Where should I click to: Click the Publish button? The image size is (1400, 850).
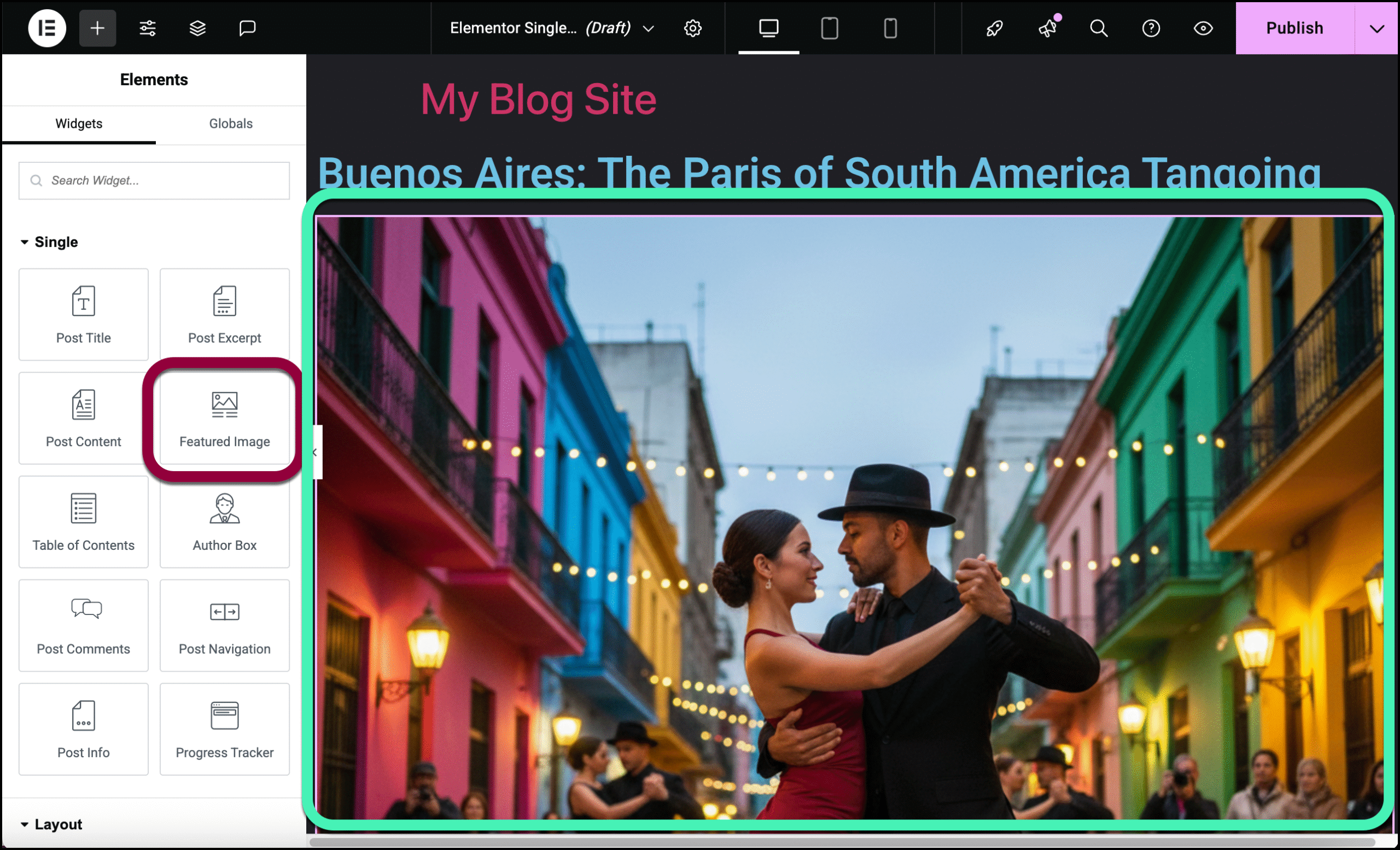coord(1294,28)
